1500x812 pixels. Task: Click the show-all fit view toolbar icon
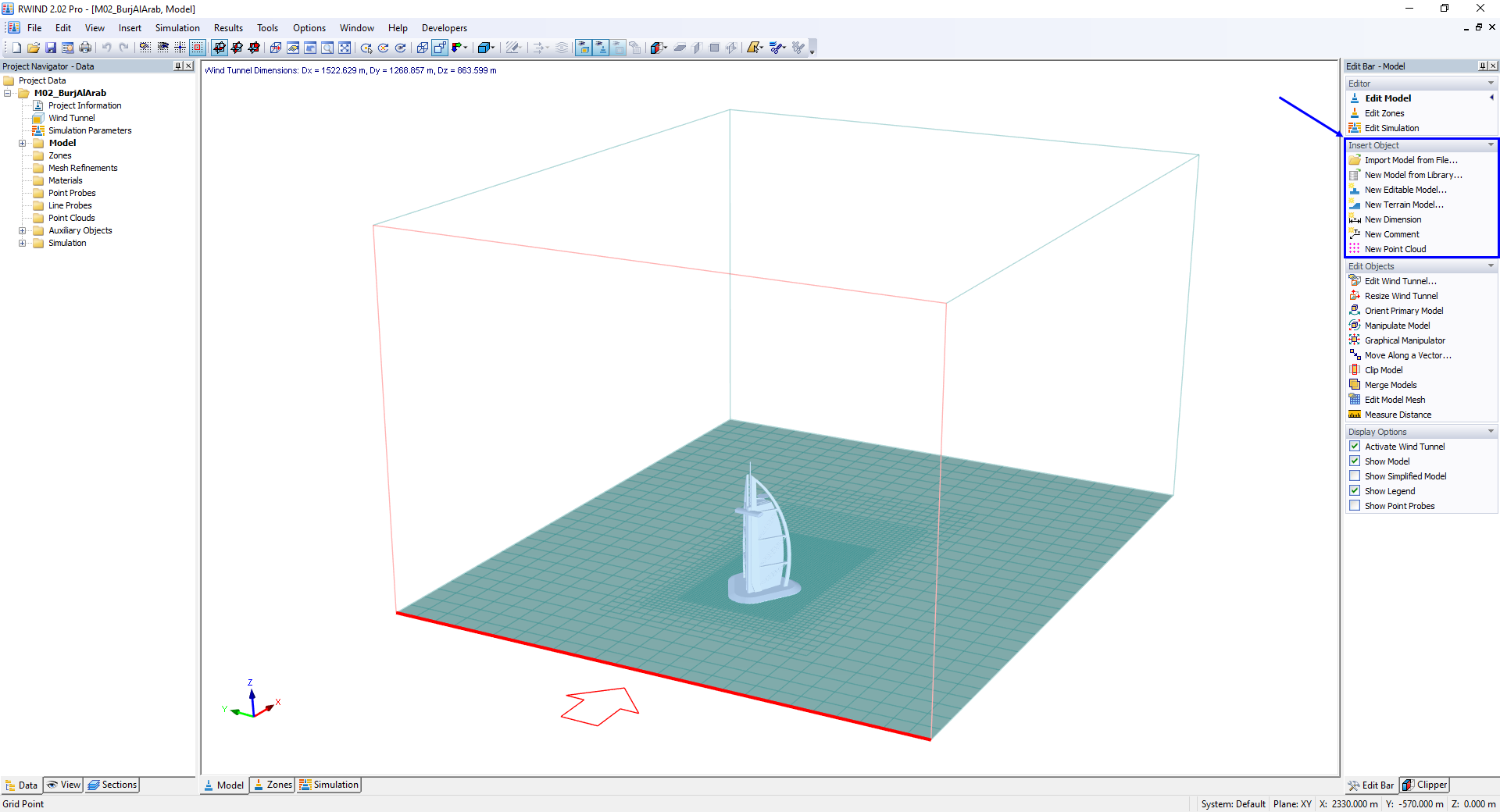coord(345,48)
